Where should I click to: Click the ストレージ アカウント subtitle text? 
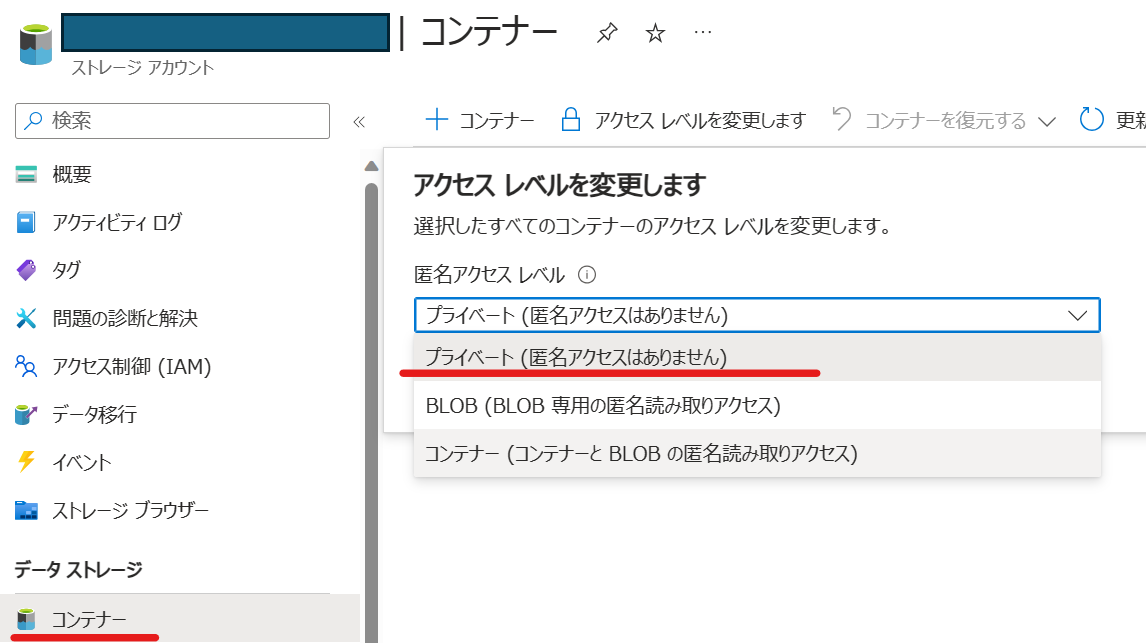(143, 68)
